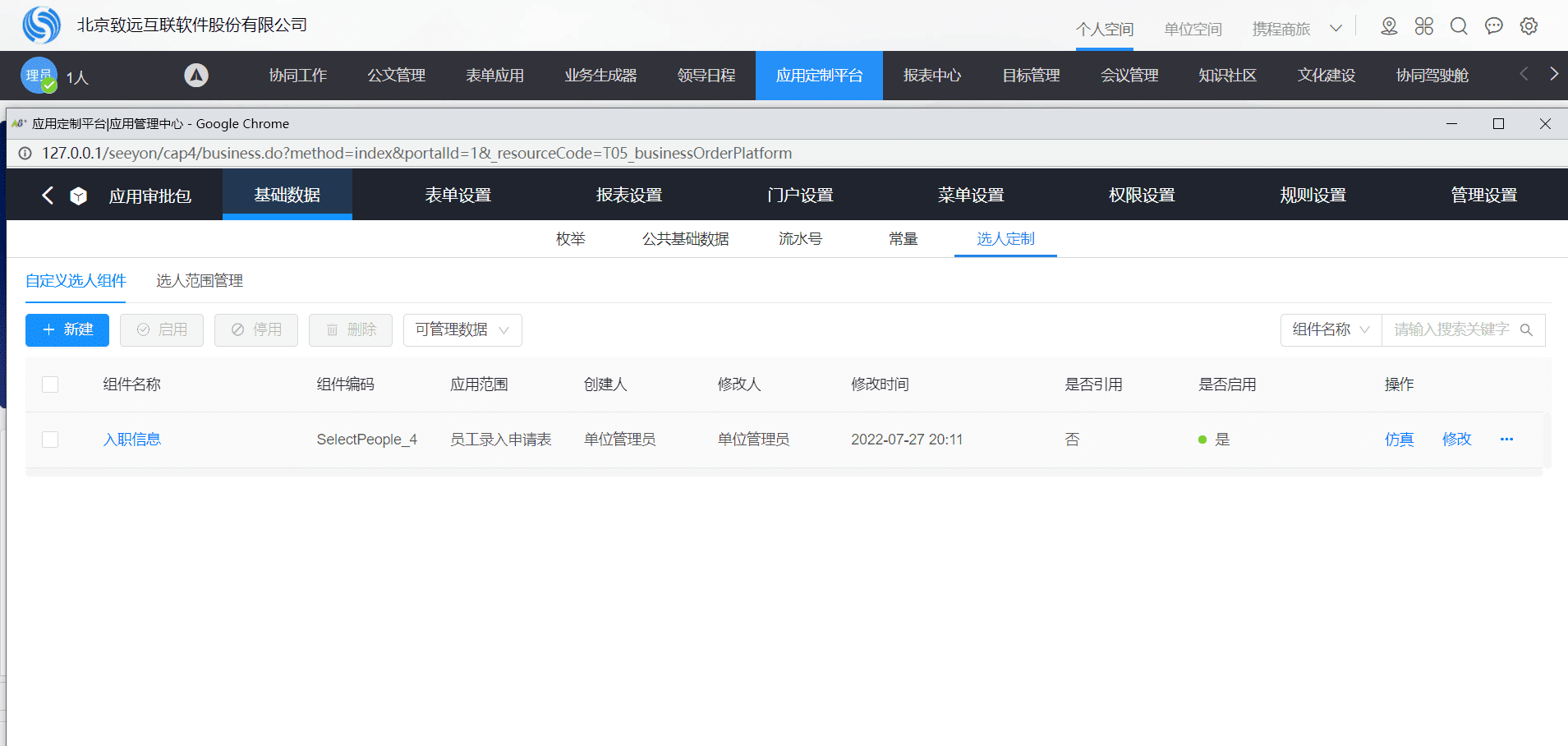This screenshot has width=1568, height=746.
Task: Switch to the 流水号 sub-tab
Action: 801,239
